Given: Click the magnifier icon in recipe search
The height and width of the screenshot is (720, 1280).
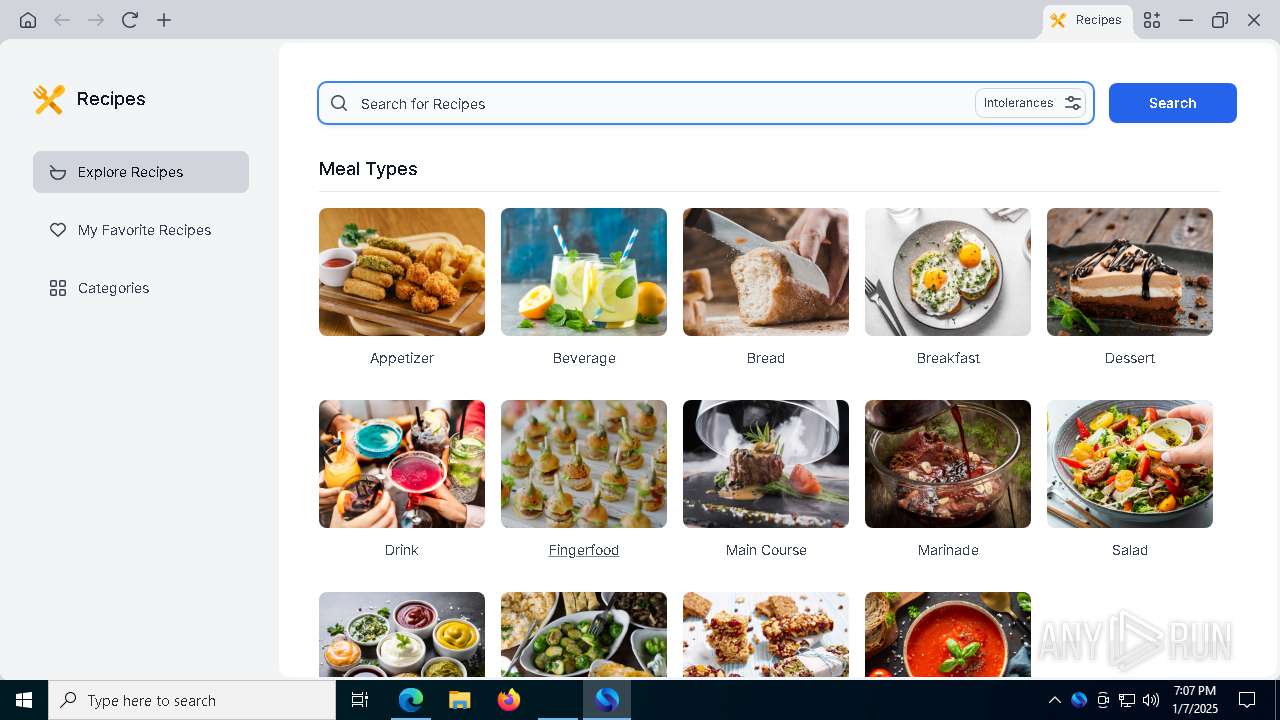Looking at the screenshot, I should click(339, 103).
